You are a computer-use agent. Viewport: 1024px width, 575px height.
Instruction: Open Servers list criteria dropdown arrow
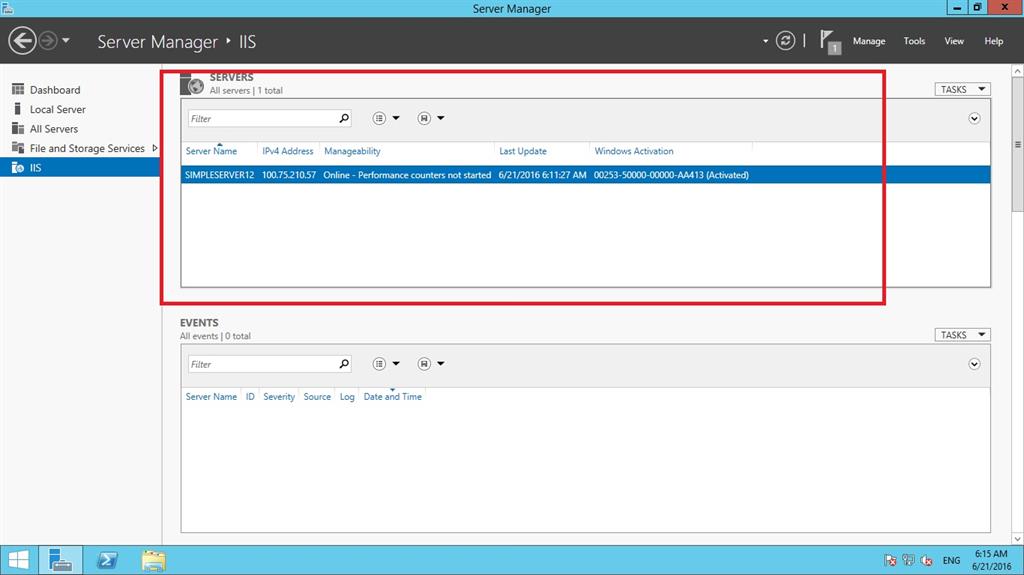tap(396, 118)
